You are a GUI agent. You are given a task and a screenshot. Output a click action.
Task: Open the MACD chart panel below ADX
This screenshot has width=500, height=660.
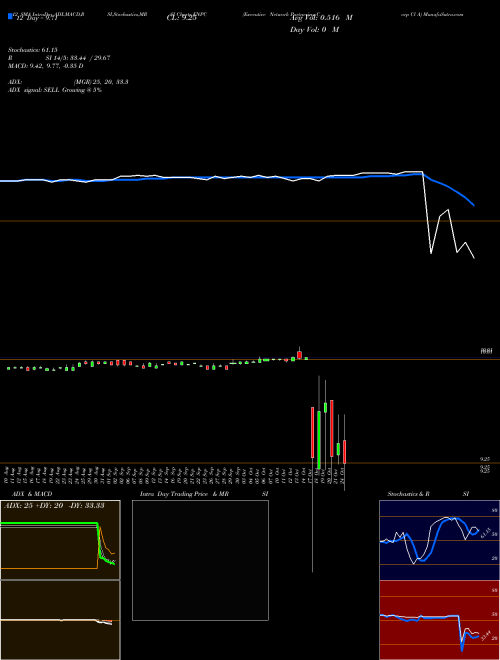60,620
